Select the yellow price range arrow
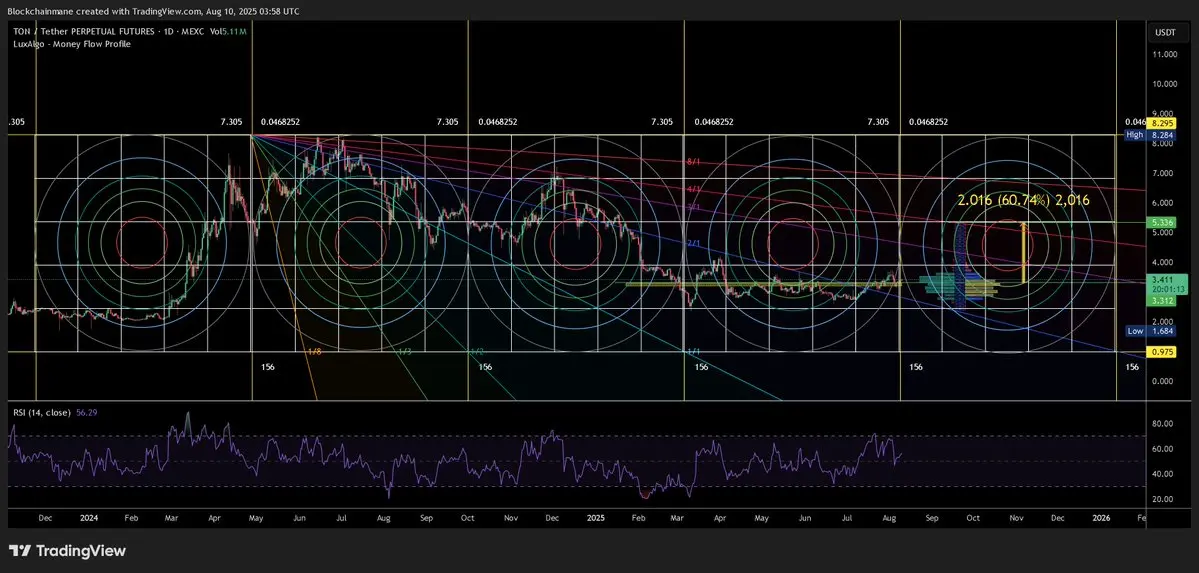1199x573 pixels. 1024,252
